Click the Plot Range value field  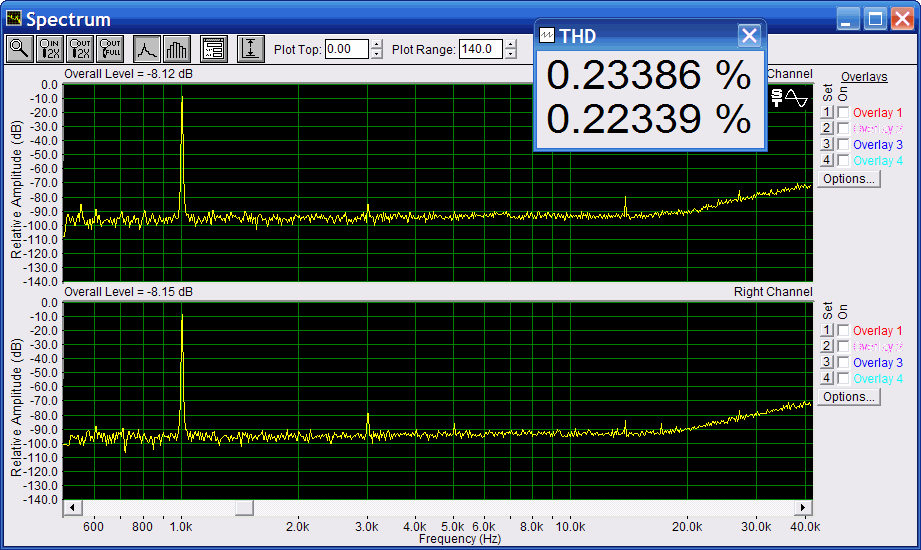(480, 49)
